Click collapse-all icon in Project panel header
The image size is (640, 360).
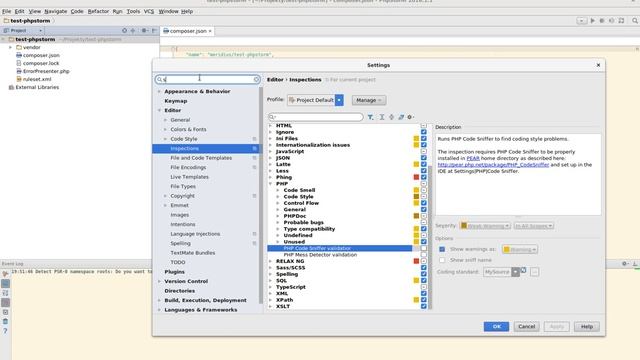[x=133, y=31]
